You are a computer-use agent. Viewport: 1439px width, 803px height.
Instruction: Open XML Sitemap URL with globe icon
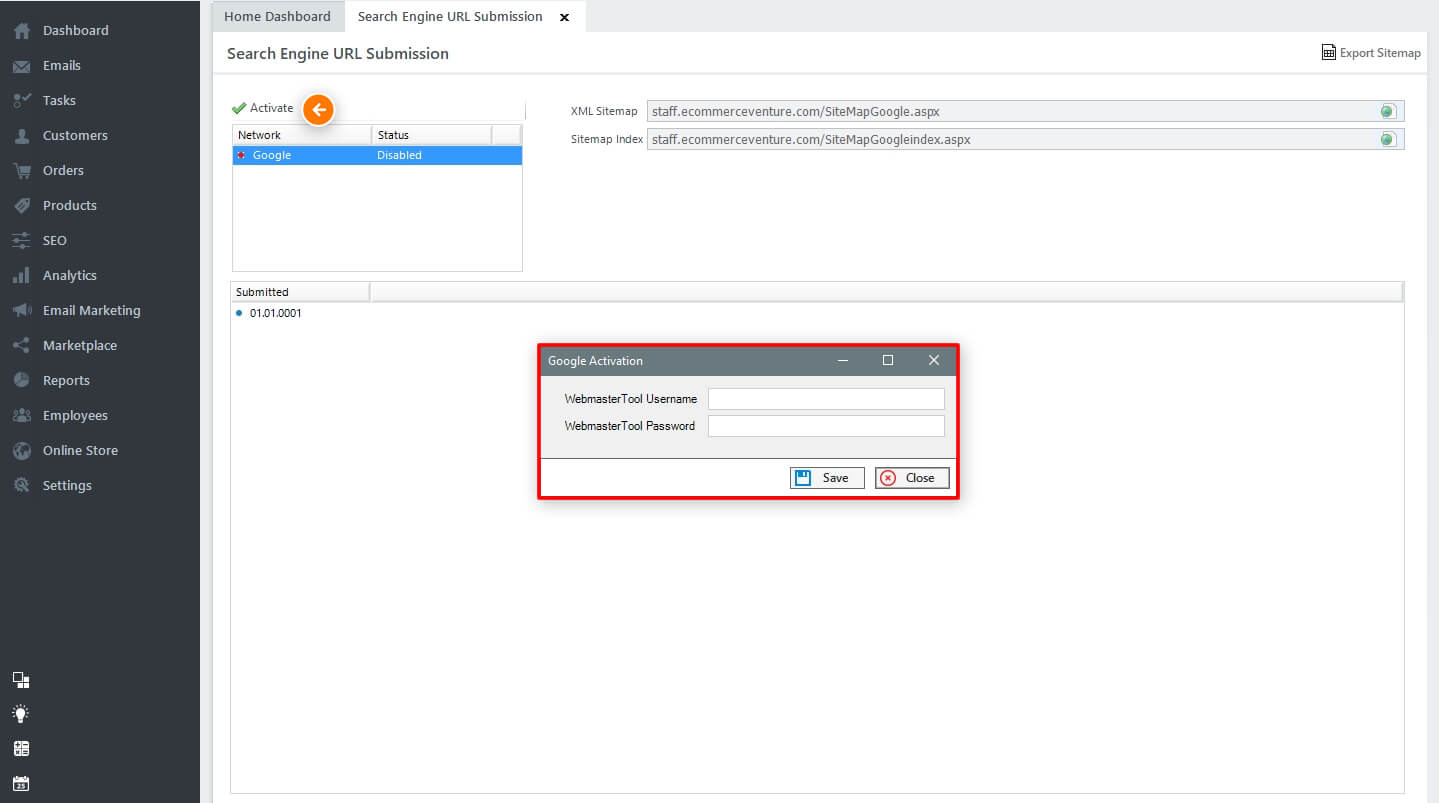1388,111
